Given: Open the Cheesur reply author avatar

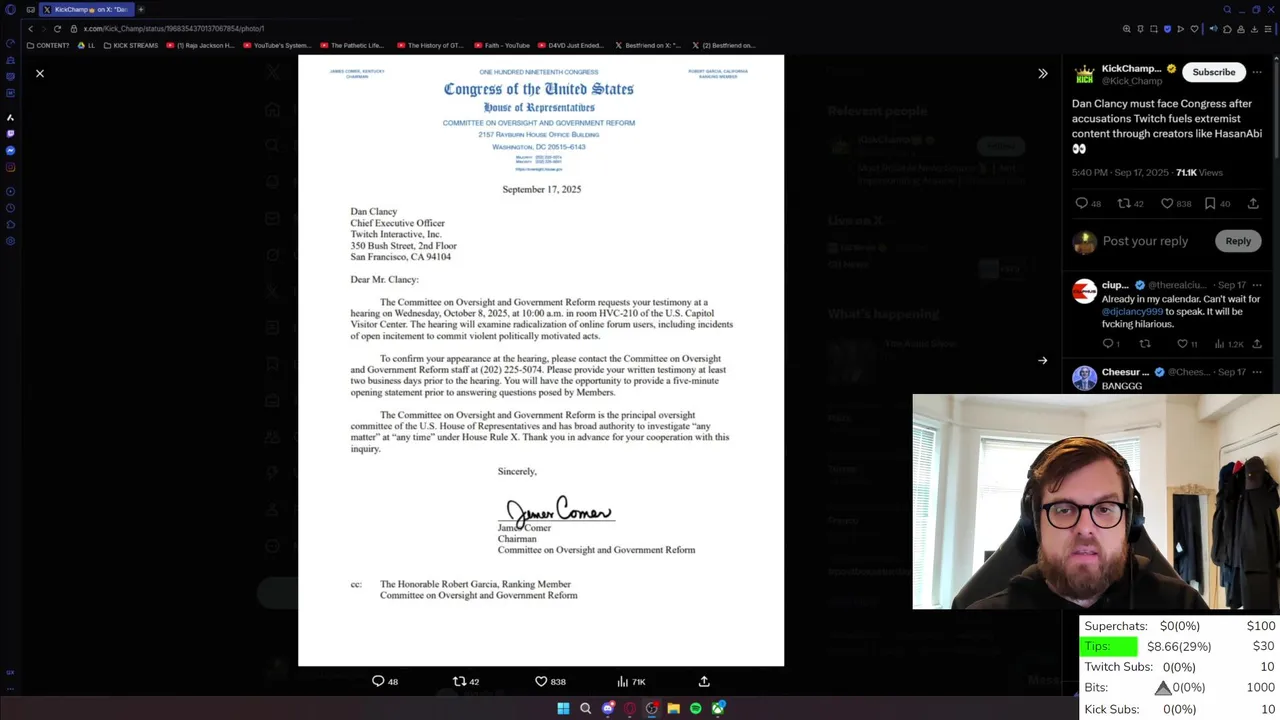Looking at the screenshot, I should pyautogui.click(x=1084, y=378).
